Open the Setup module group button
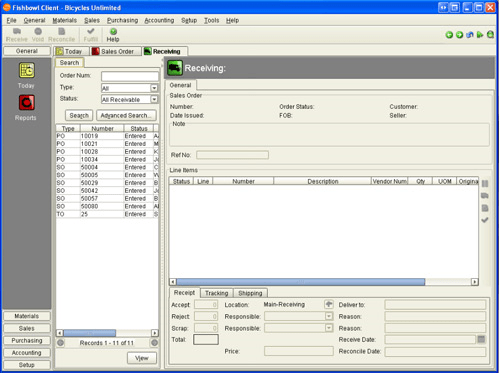 click(x=27, y=365)
